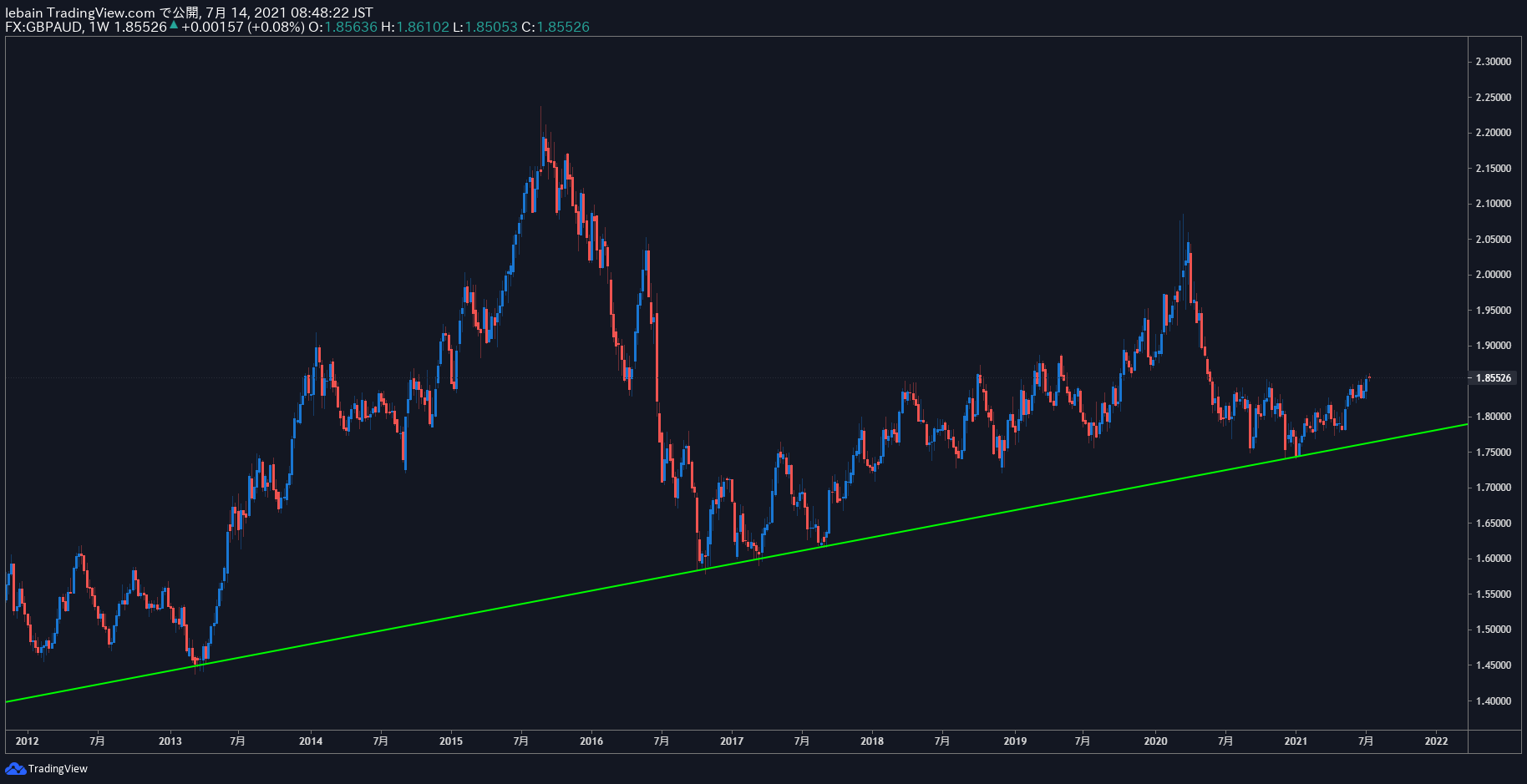Screen dimensions: 1527x784
Task: Click the publish timestamp '08:48:22 JST'
Action: [332, 13]
